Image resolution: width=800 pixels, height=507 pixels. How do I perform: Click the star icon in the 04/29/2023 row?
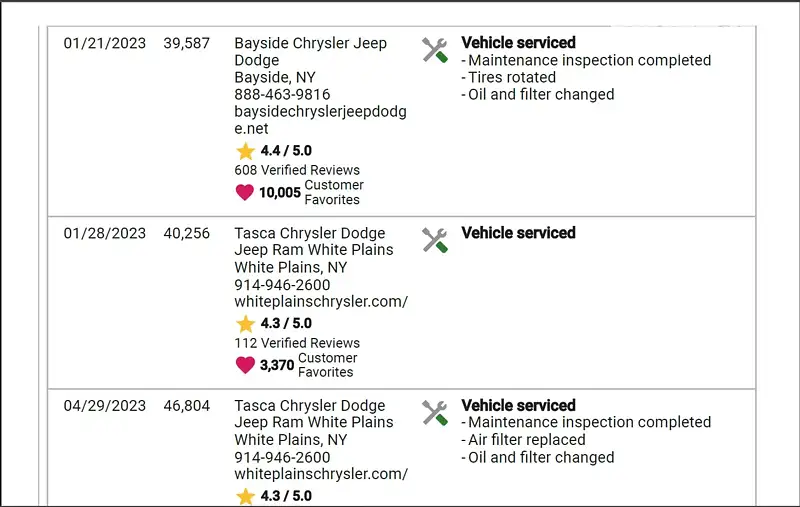point(245,496)
